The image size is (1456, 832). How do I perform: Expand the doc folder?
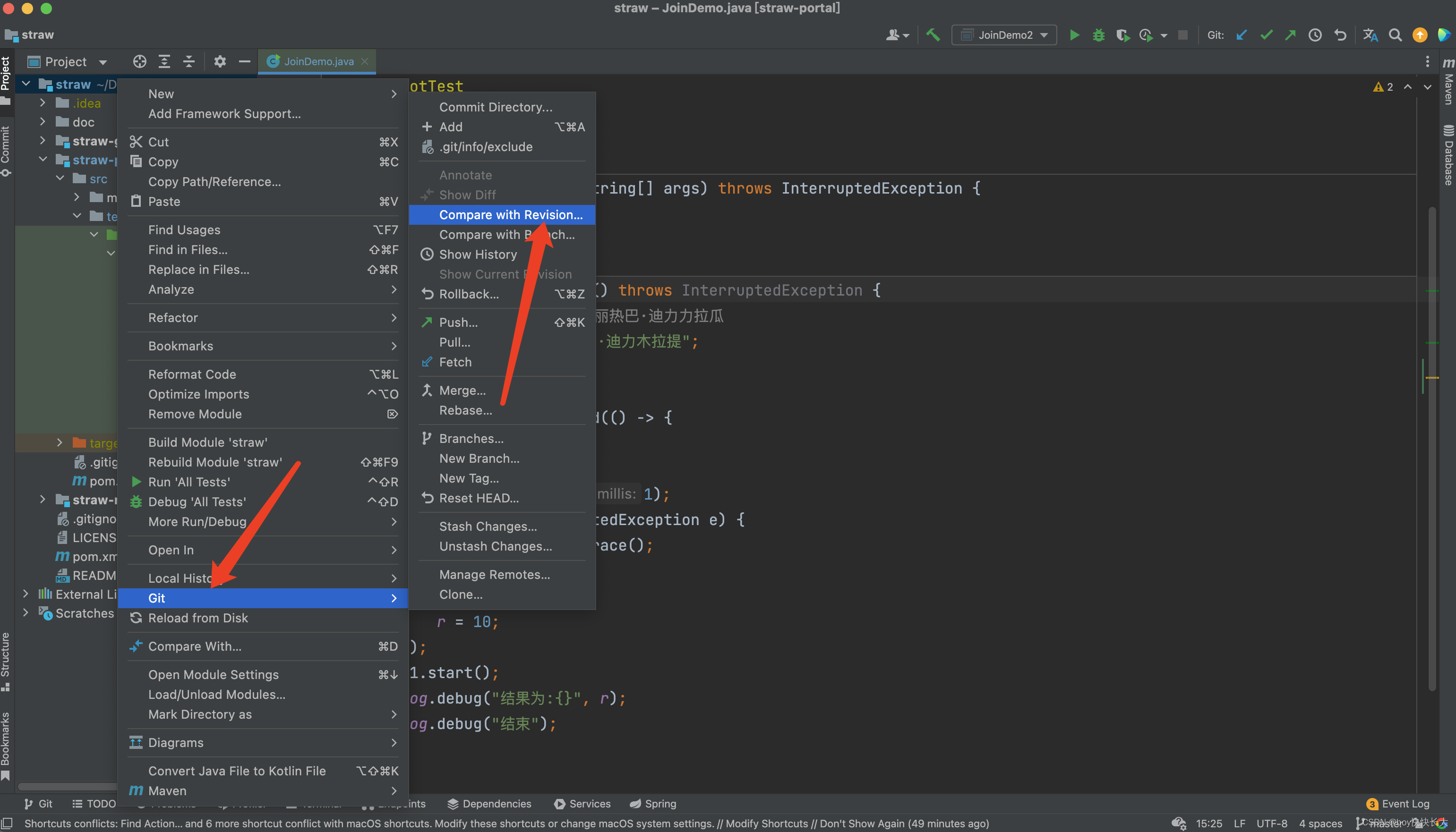coord(43,122)
